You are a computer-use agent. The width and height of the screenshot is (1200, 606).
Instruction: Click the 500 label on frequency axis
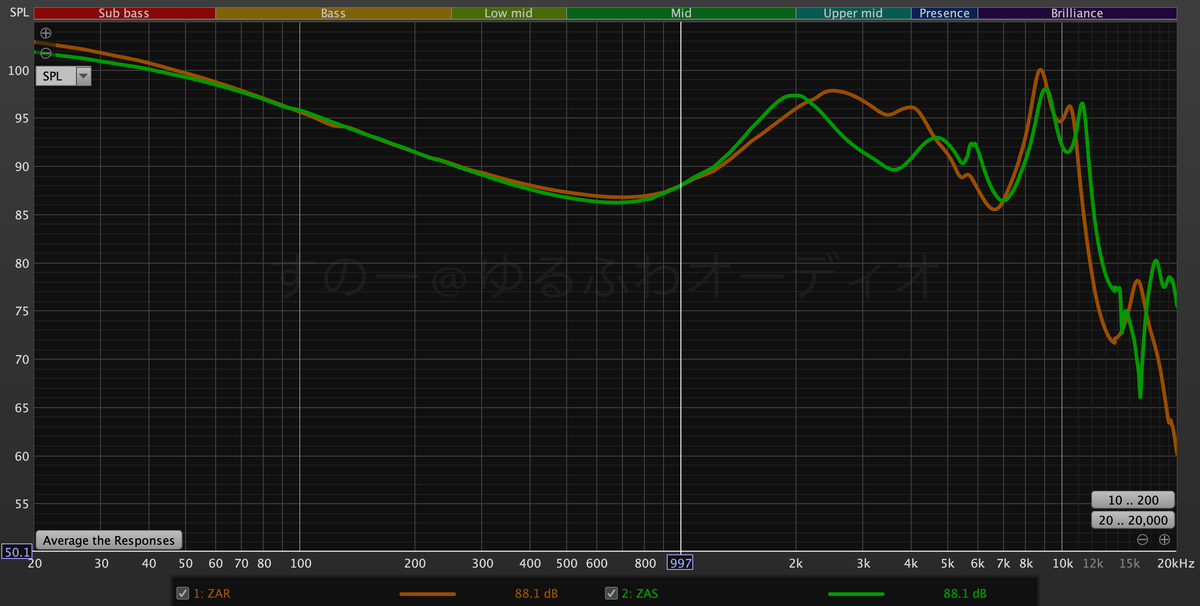(567, 564)
